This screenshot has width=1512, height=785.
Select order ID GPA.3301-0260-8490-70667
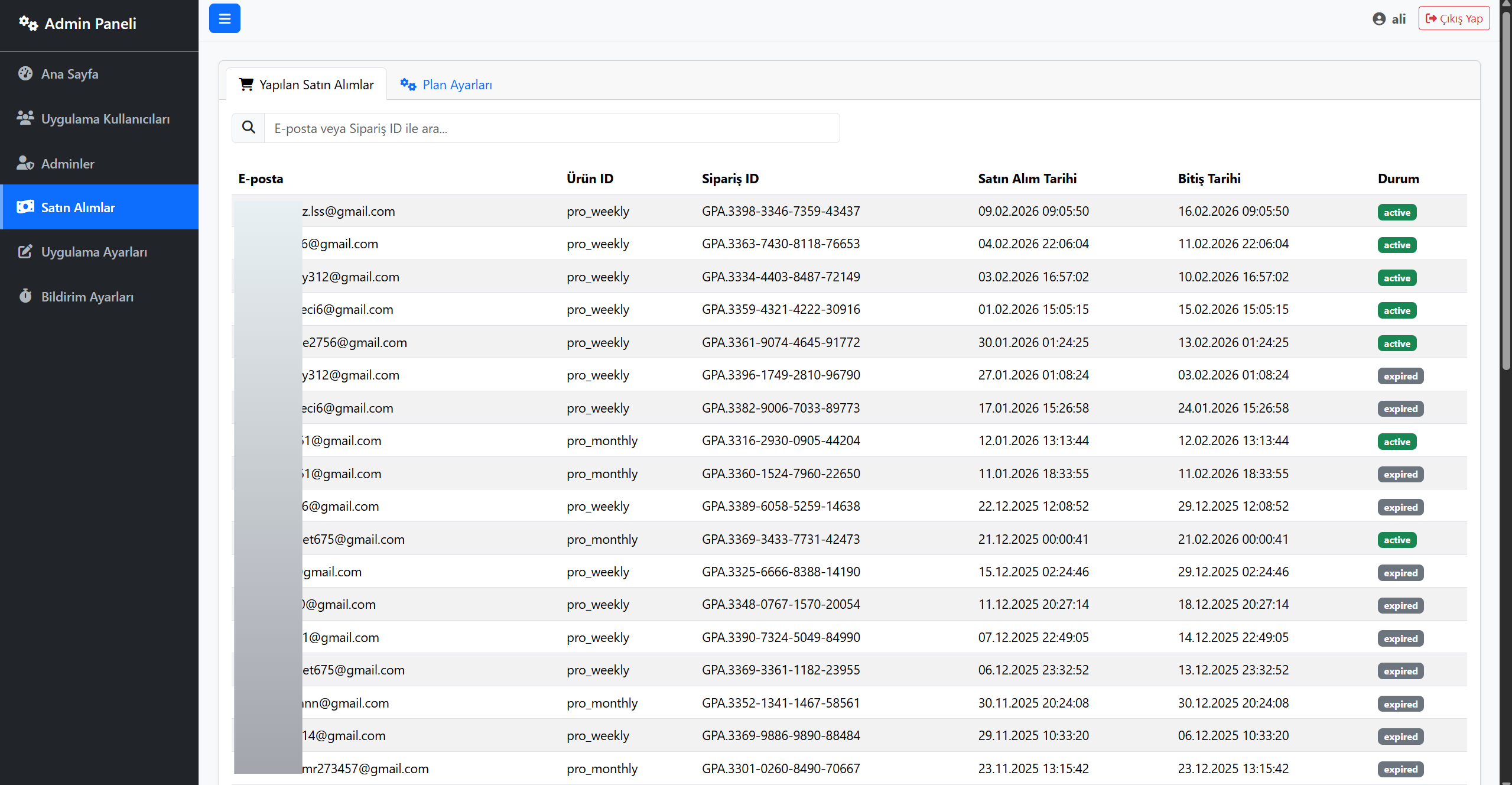[x=781, y=768]
